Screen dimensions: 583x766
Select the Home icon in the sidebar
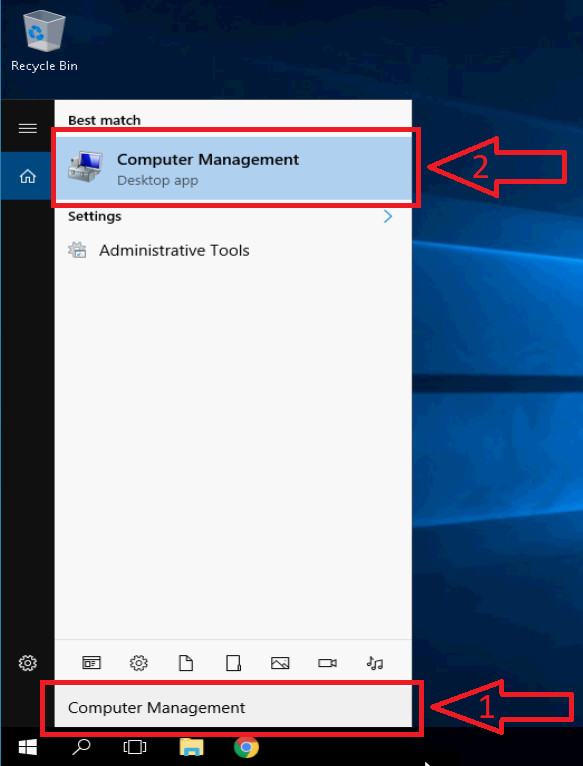click(x=27, y=176)
